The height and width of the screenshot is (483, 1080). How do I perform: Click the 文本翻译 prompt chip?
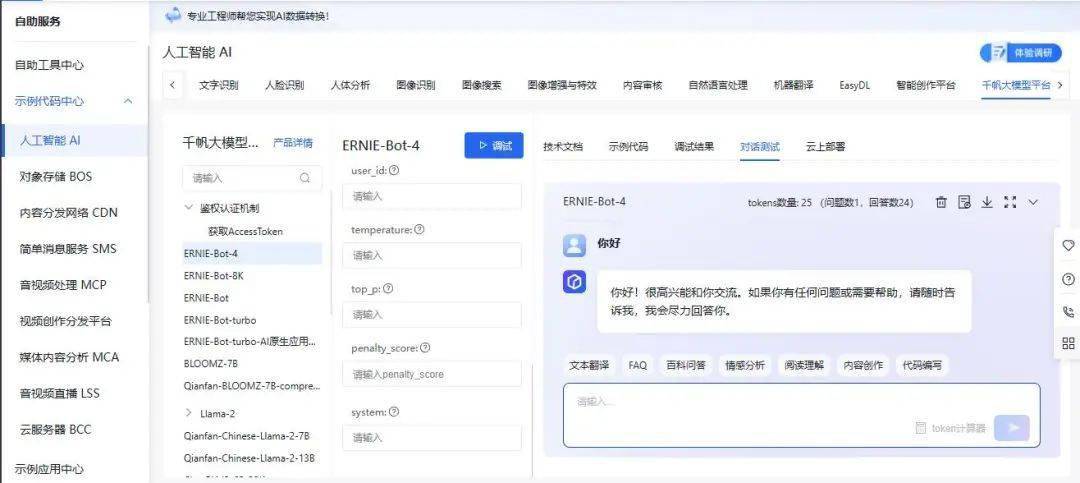tap(589, 366)
